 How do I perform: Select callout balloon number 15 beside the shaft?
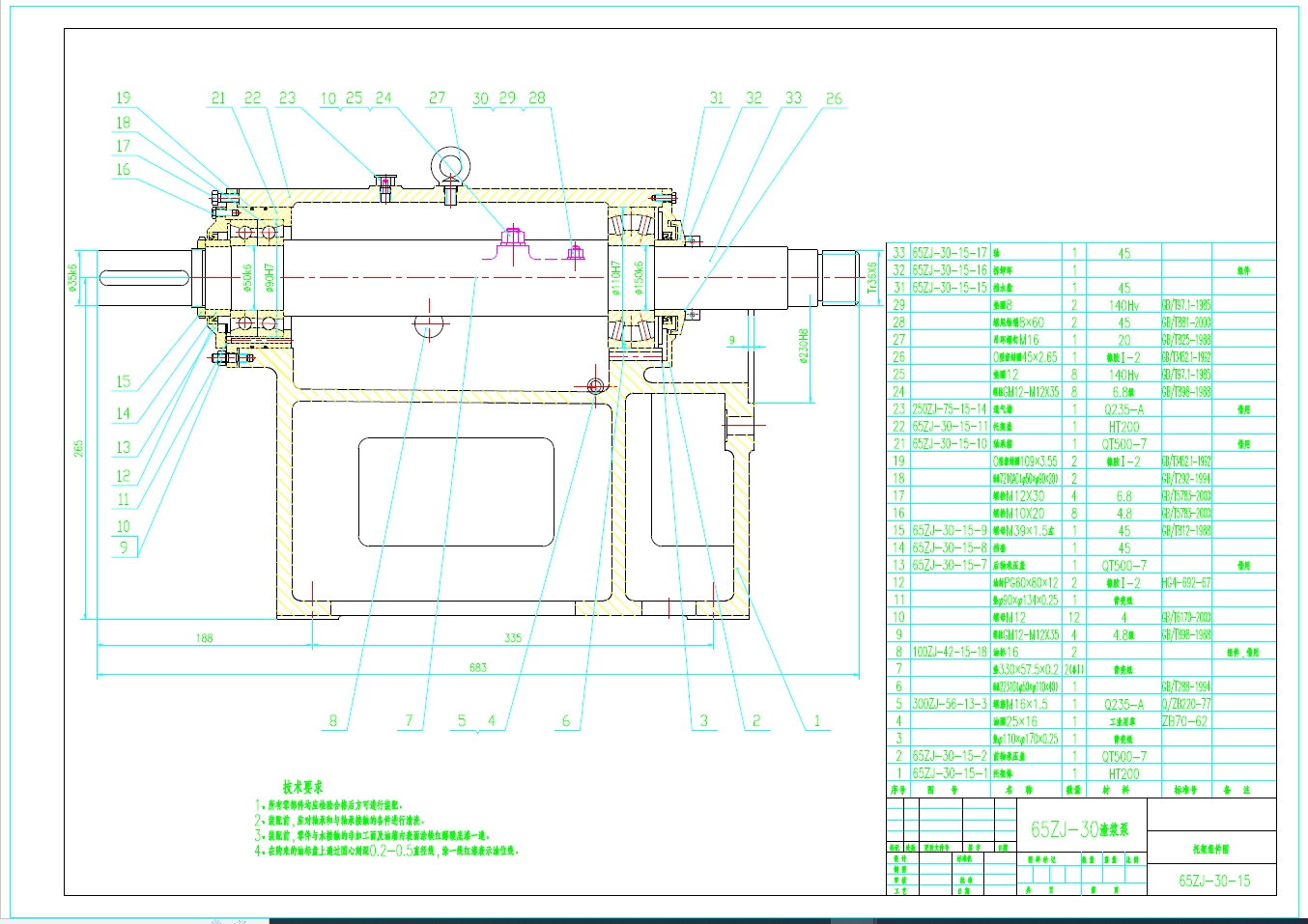tap(123, 381)
